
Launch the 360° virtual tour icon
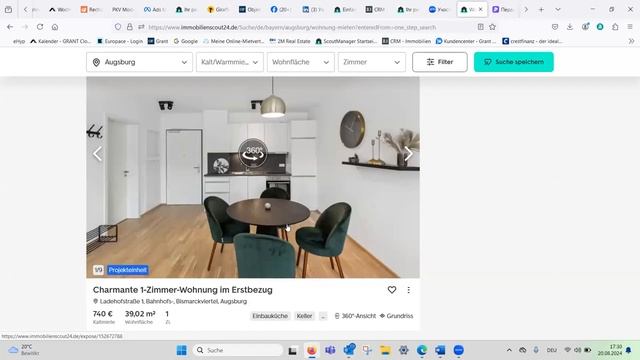pyautogui.click(x=253, y=153)
